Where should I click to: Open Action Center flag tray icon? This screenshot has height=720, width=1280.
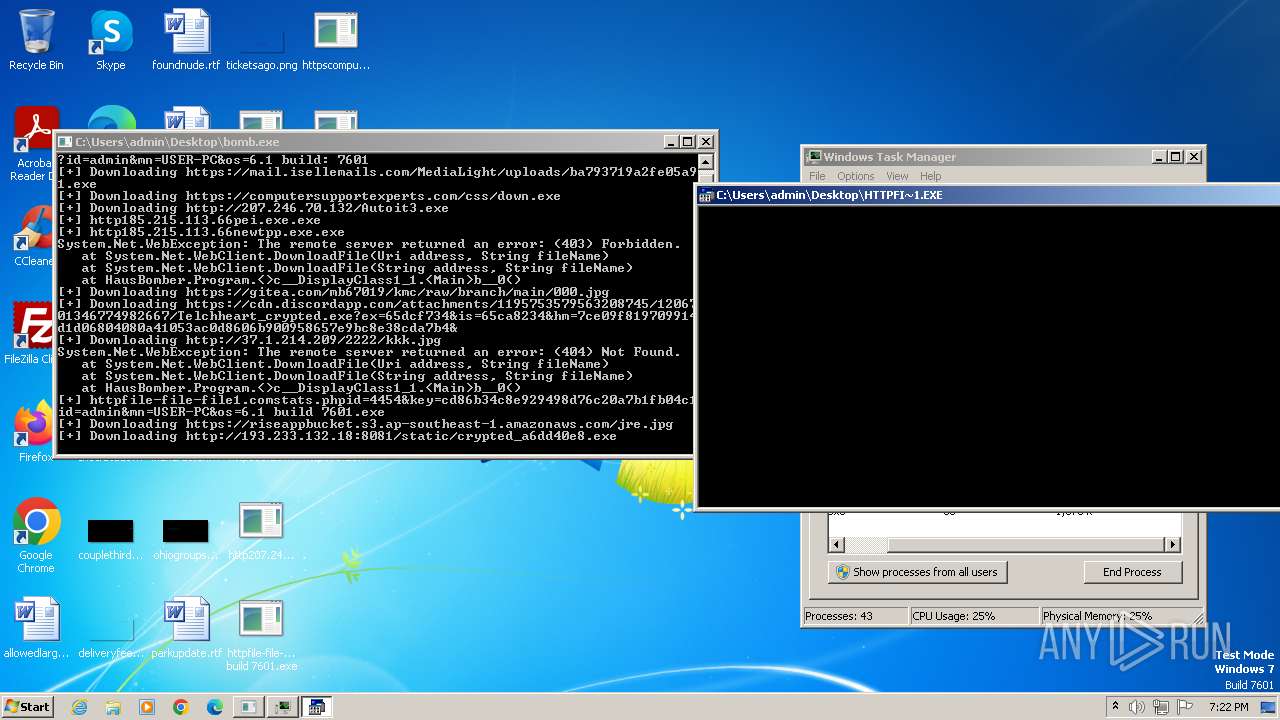pyautogui.click(x=1184, y=707)
